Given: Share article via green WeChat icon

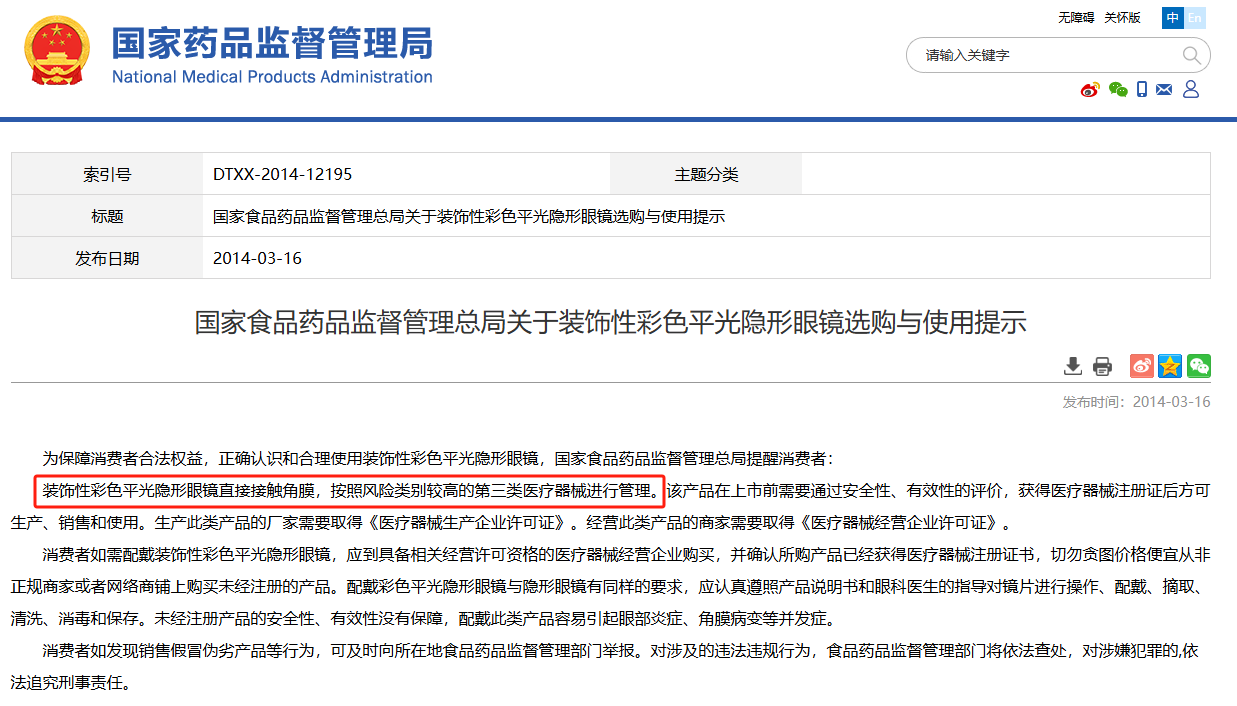Looking at the screenshot, I should 1199,366.
